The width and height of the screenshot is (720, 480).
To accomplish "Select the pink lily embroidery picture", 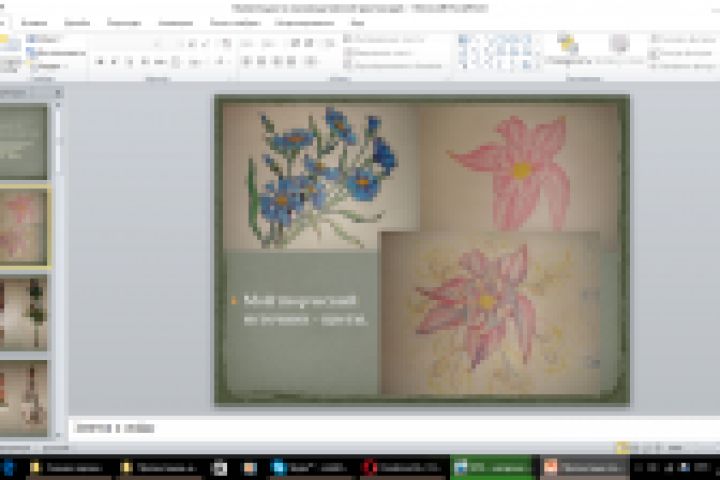I will coord(490,313).
